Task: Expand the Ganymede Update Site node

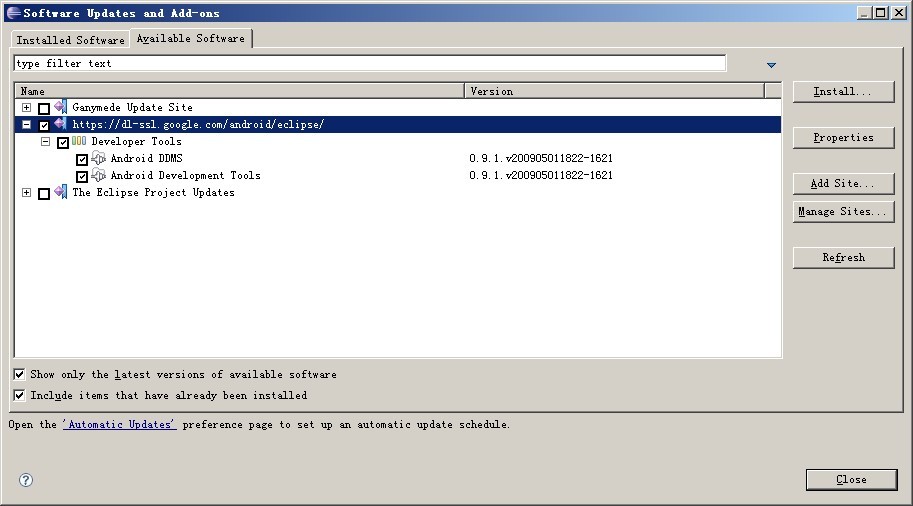Action: pyautogui.click(x=26, y=107)
